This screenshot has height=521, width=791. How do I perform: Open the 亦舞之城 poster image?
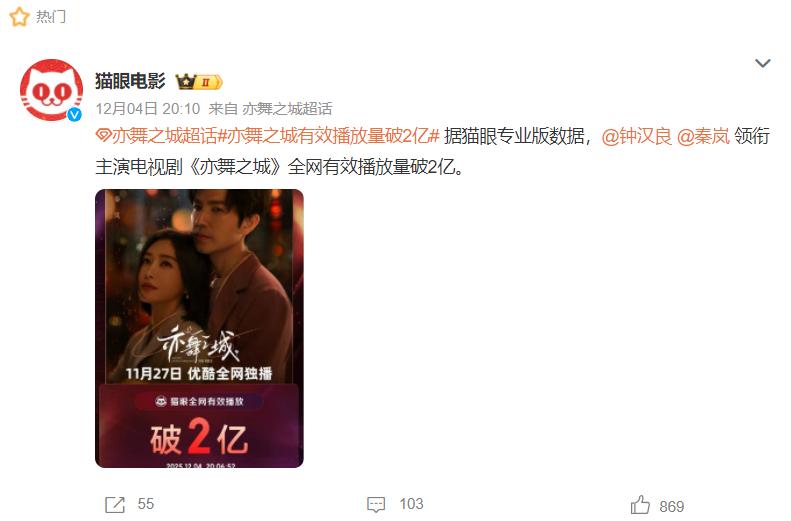pos(199,328)
